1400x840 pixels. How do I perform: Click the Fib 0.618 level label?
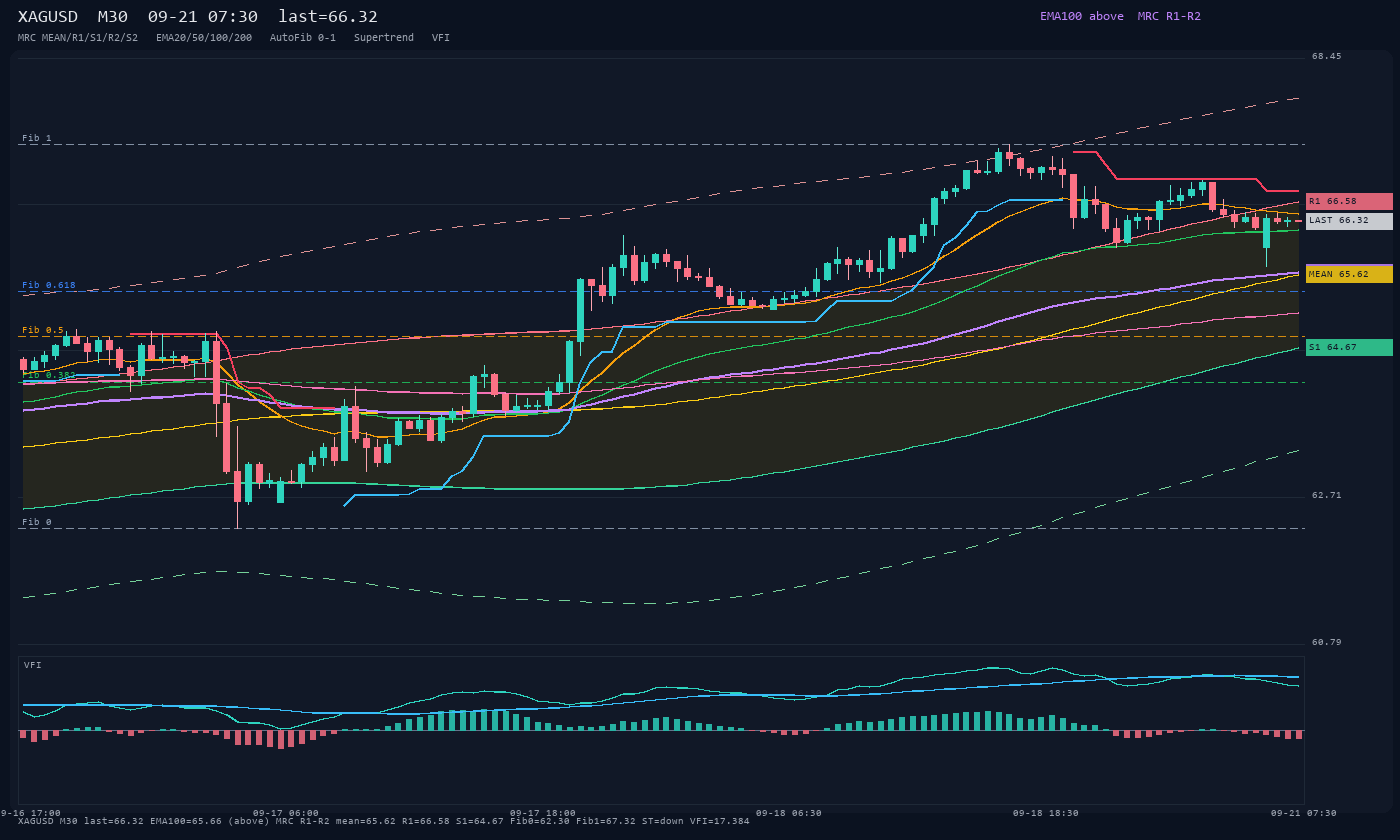coord(49,285)
